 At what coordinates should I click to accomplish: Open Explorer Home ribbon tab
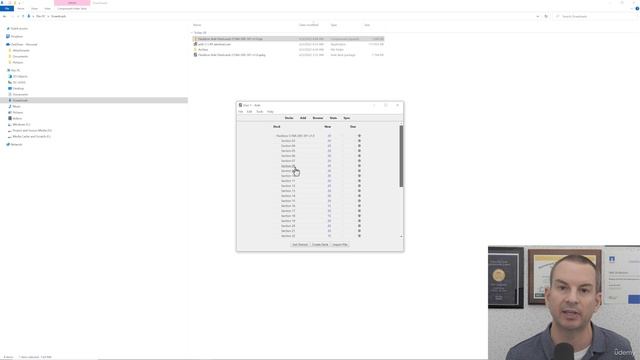click(21, 9)
